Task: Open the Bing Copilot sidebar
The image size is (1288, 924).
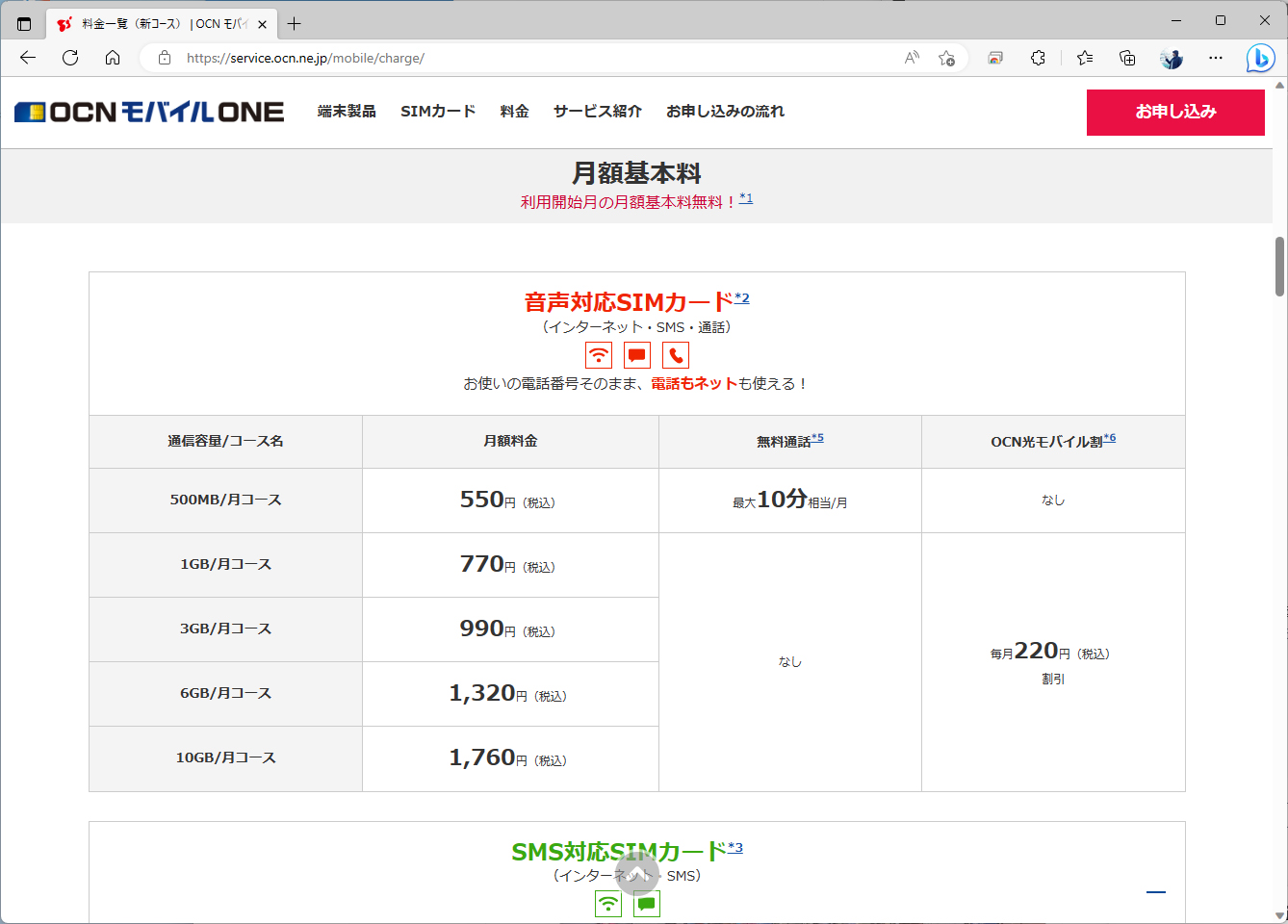Action: (x=1260, y=58)
